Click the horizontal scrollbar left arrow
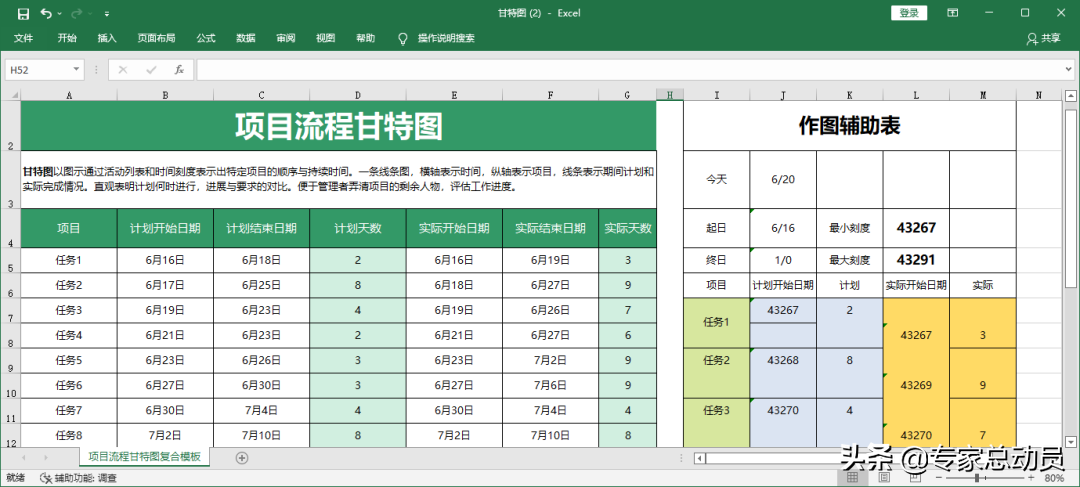The height and width of the screenshot is (487, 1080). pyautogui.click(x=699, y=458)
